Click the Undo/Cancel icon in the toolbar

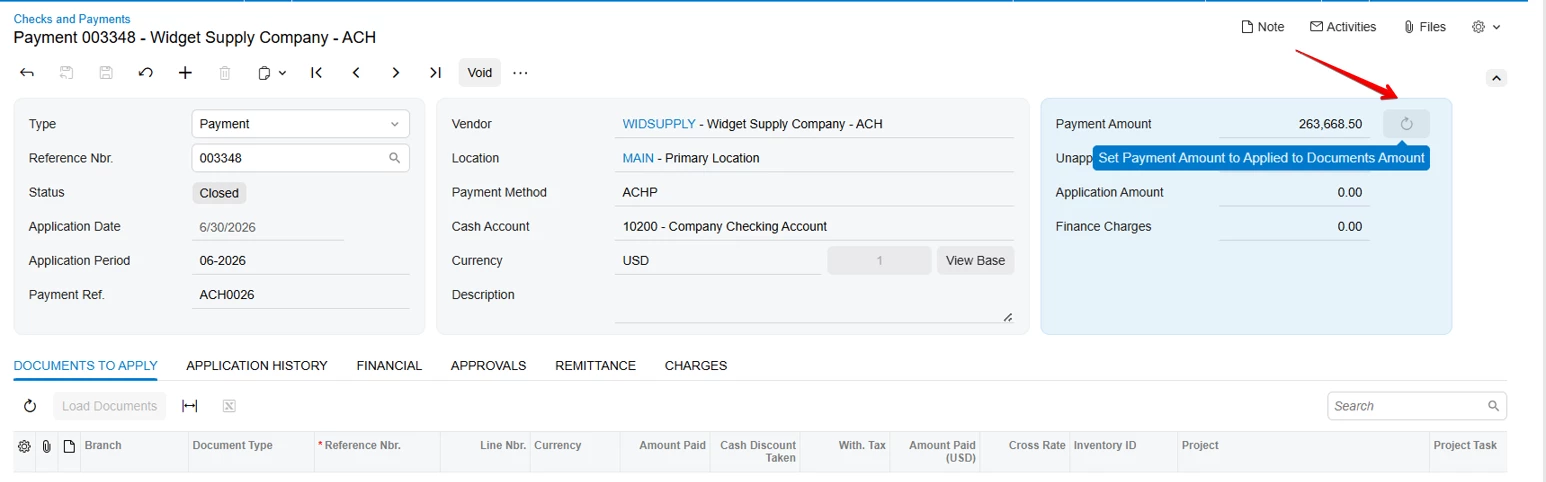click(145, 73)
